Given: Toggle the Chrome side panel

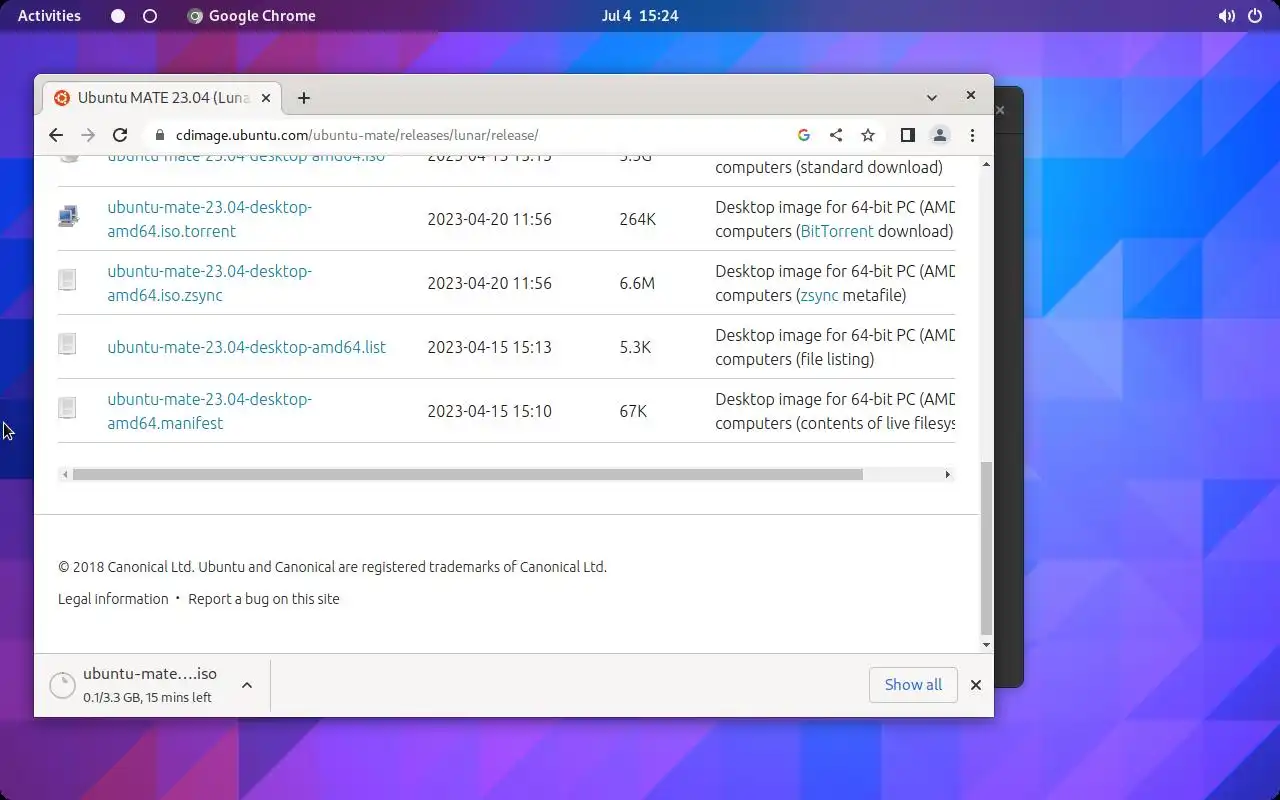Looking at the screenshot, I should click(x=908, y=135).
